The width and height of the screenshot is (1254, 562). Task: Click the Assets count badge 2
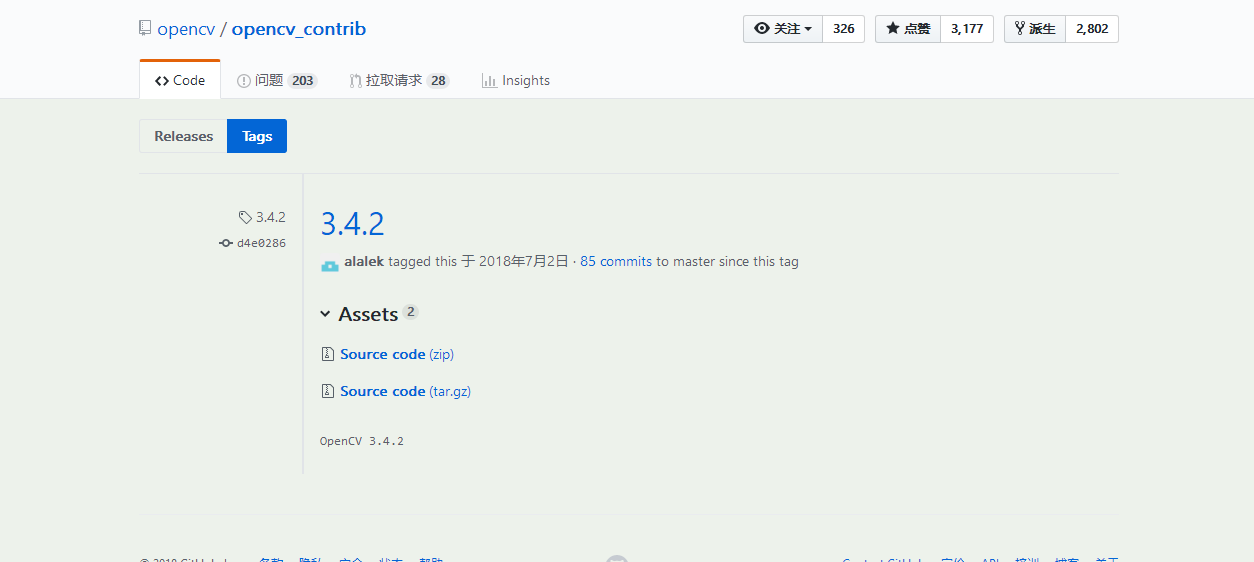[x=411, y=312]
